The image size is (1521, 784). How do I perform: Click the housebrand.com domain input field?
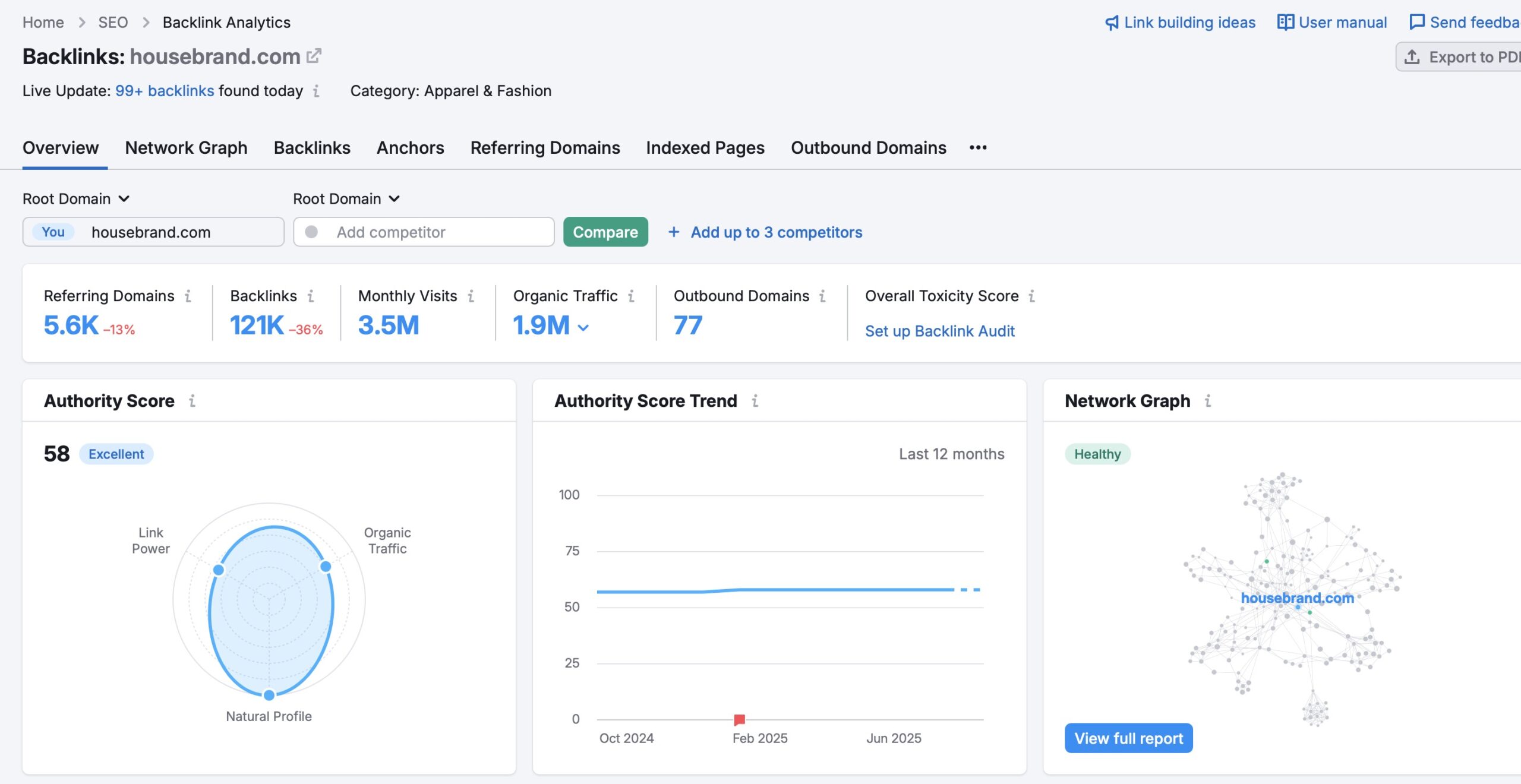(153, 232)
